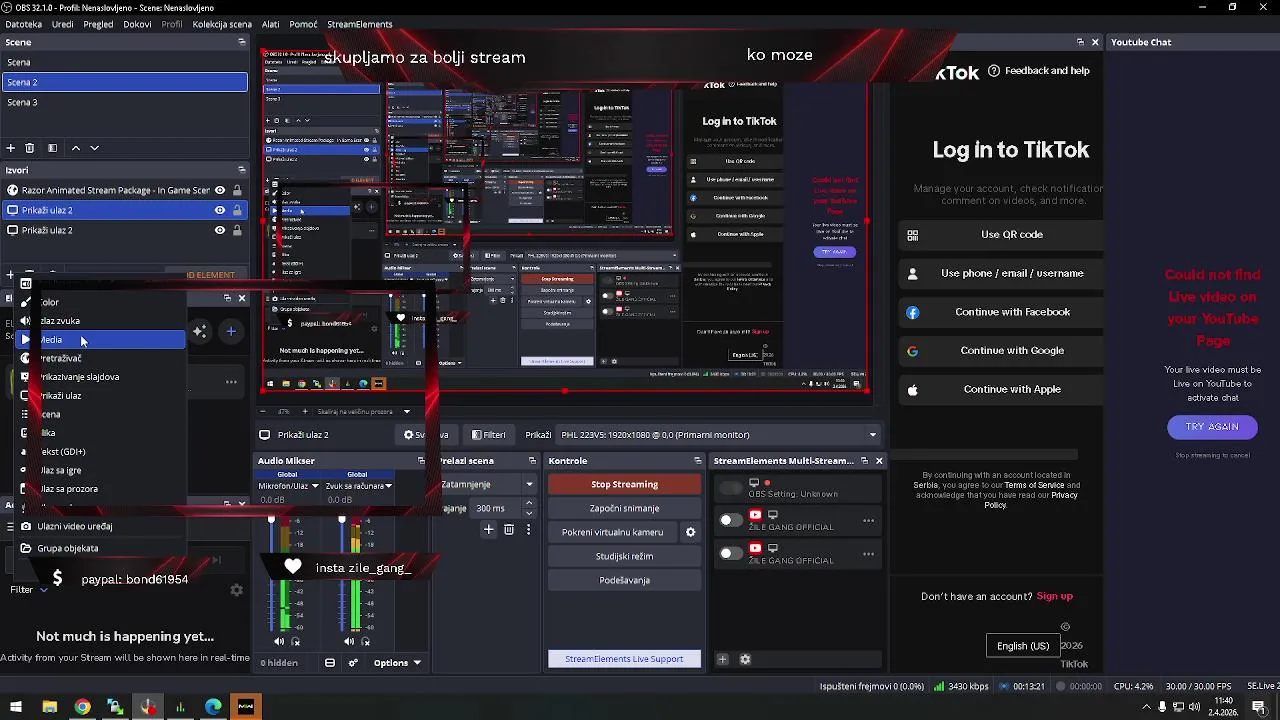The width and height of the screenshot is (1280, 720).
Task: Click TRY AGAIN in the YouTube Chat dock
Action: (1212, 427)
